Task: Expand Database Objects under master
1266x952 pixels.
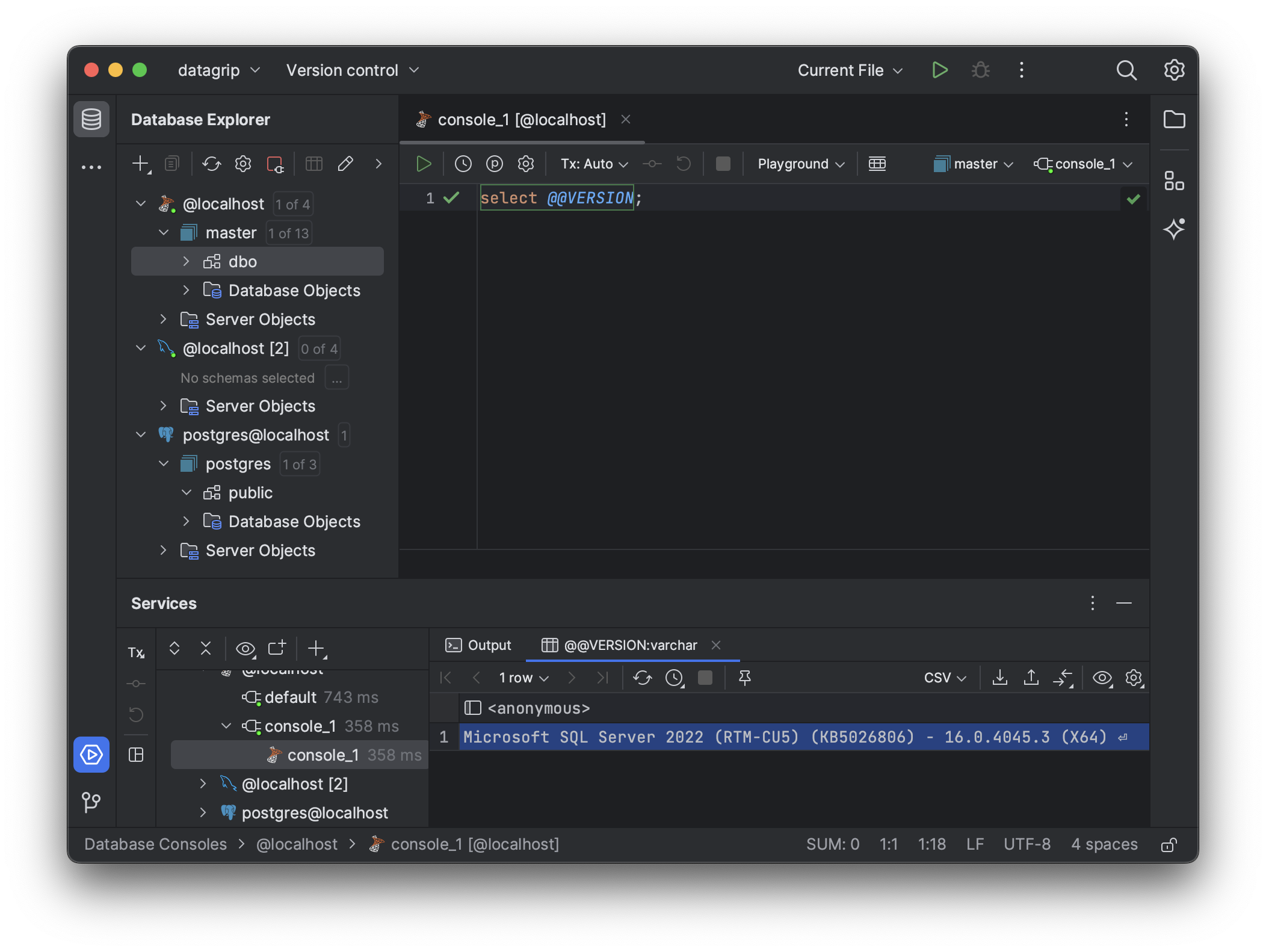Action: (x=187, y=290)
